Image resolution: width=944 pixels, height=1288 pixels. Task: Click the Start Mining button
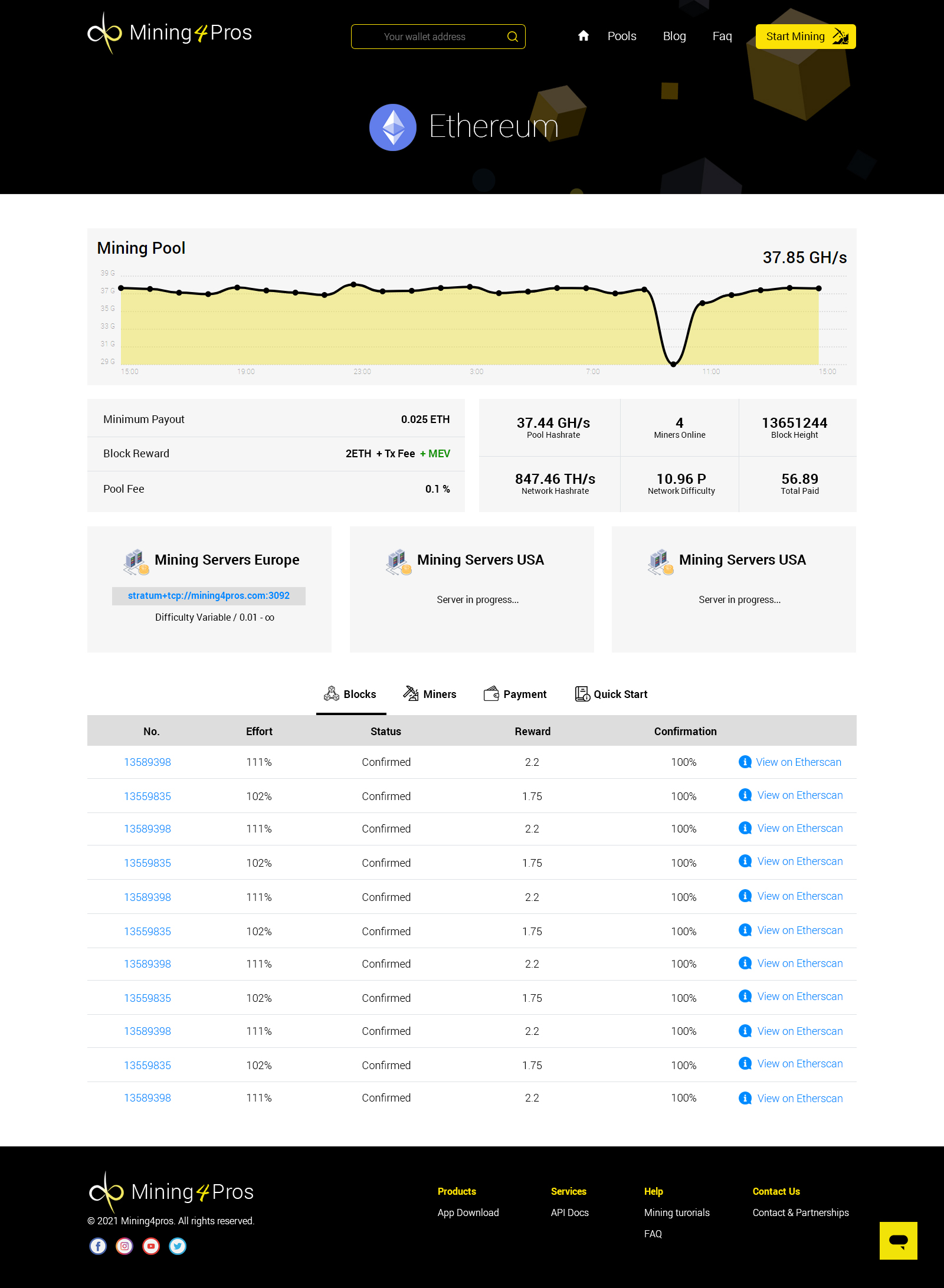805,37
